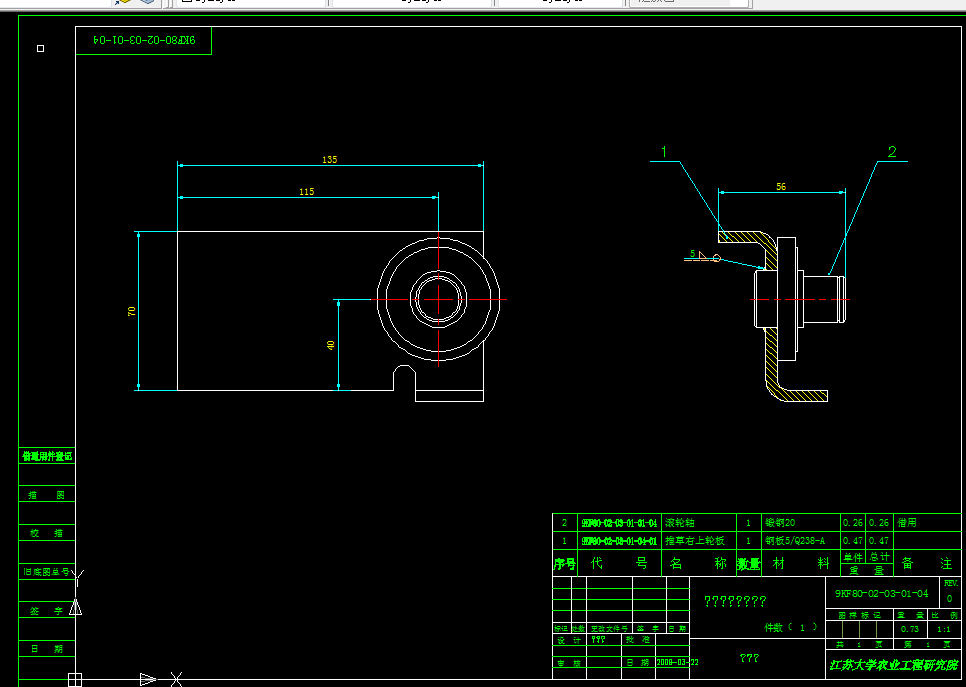The height and width of the screenshot is (687, 966).
Task: Click the UCS origin icon at the drawing corner
Action: click(x=75, y=680)
